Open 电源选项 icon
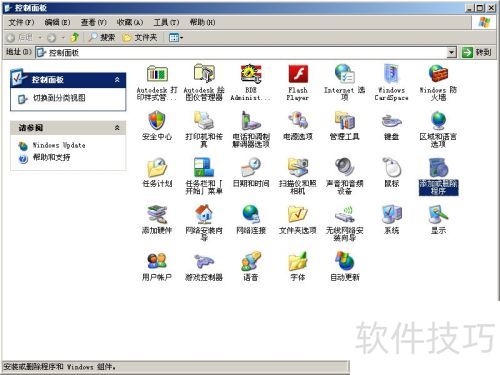The height and width of the screenshot is (375, 500). [x=298, y=120]
